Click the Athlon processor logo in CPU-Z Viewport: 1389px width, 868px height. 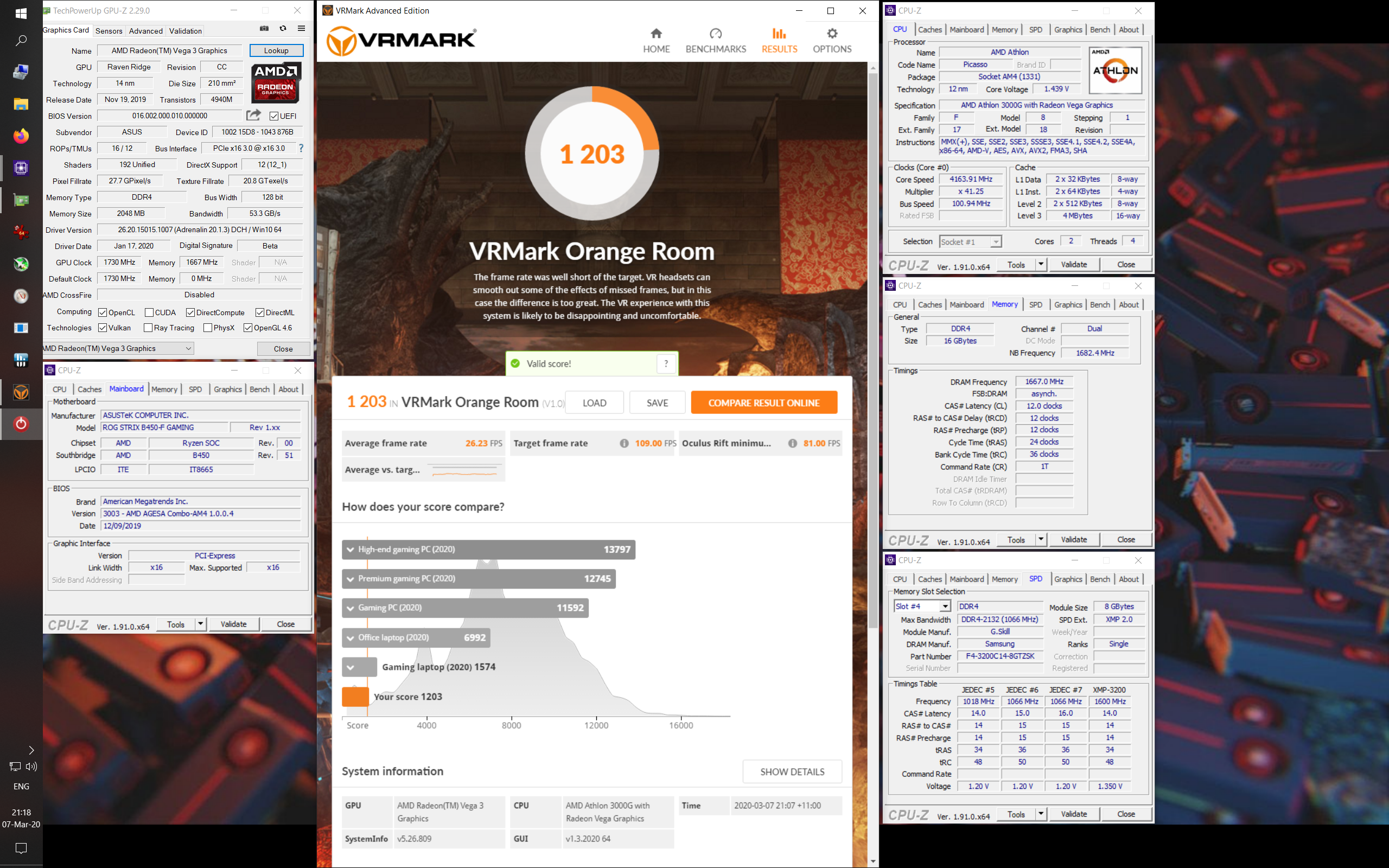(1115, 70)
